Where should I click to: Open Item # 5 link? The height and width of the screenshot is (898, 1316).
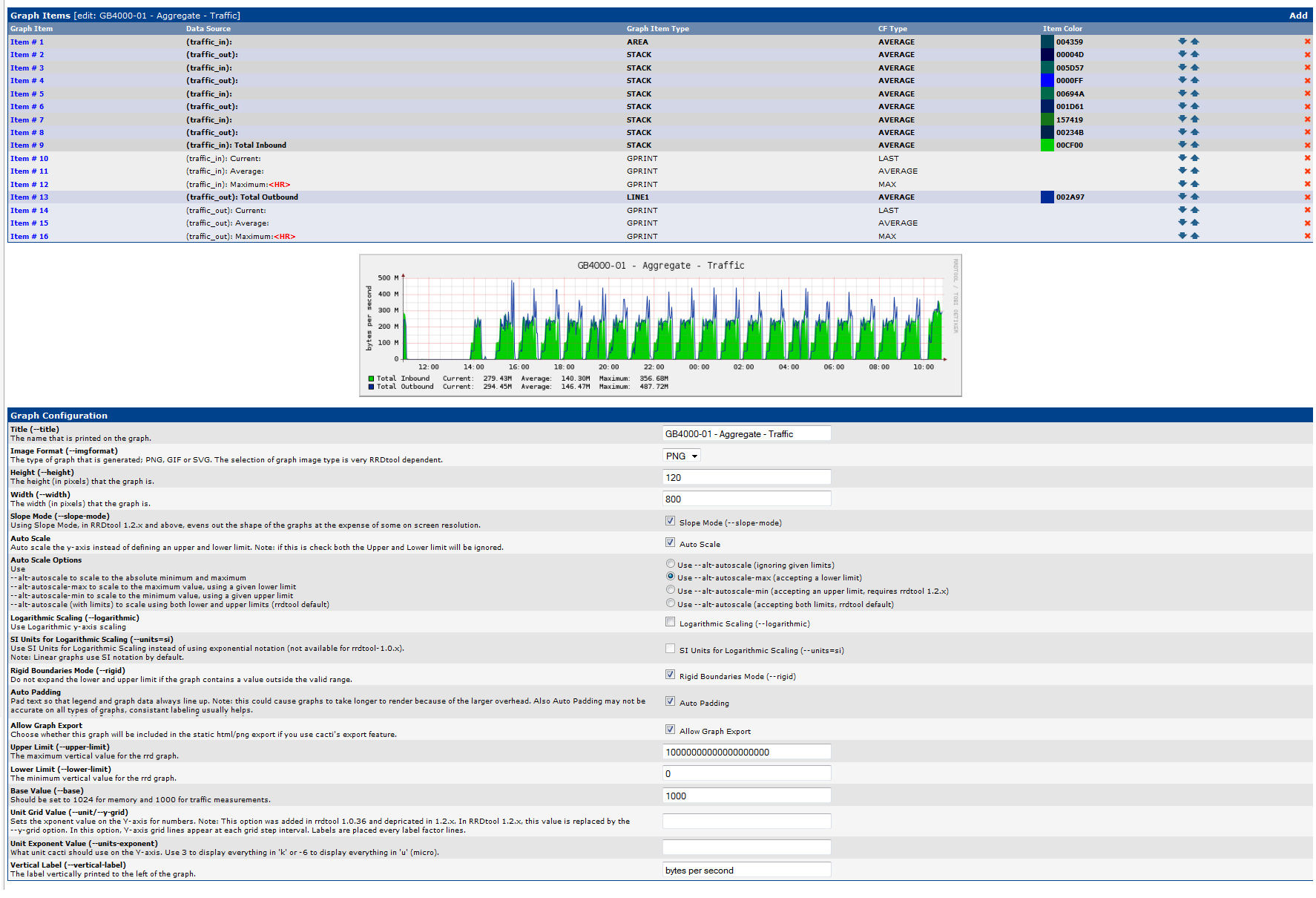27,94
